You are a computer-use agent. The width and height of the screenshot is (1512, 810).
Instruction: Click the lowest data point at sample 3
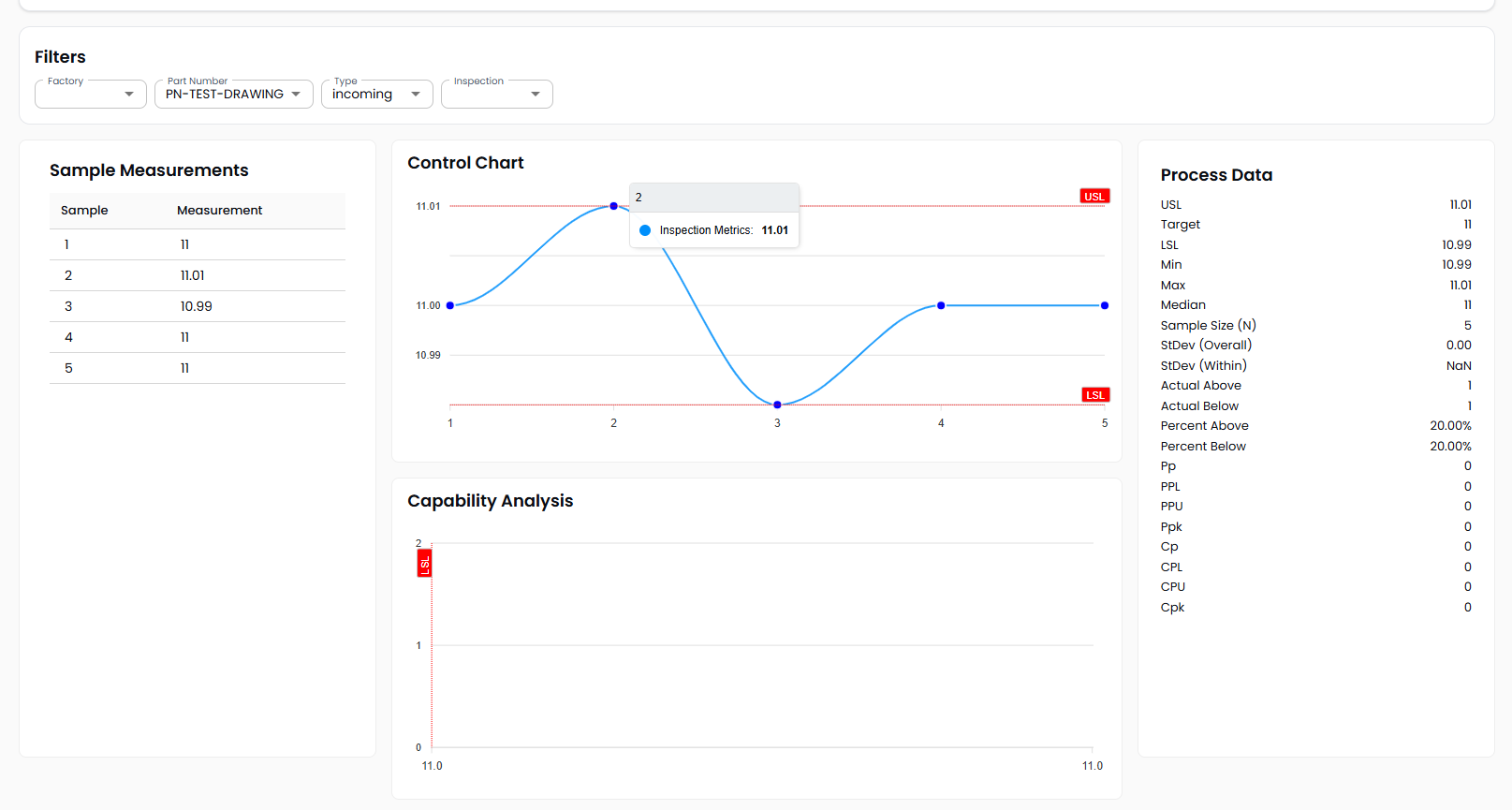[x=777, y=405]
